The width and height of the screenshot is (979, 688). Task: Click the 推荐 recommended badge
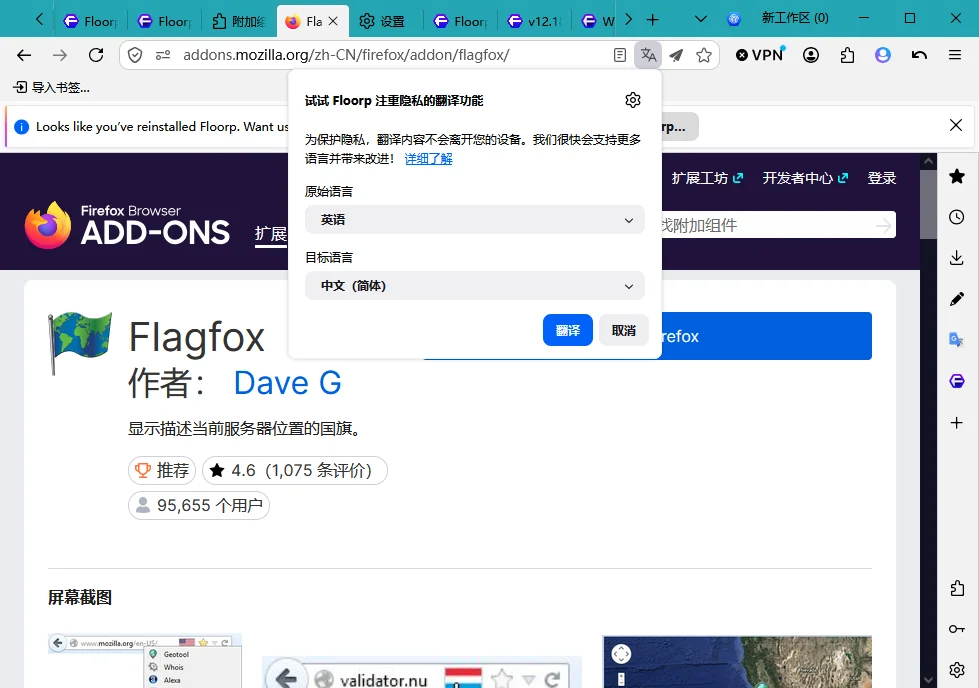[x=162, y=470]
